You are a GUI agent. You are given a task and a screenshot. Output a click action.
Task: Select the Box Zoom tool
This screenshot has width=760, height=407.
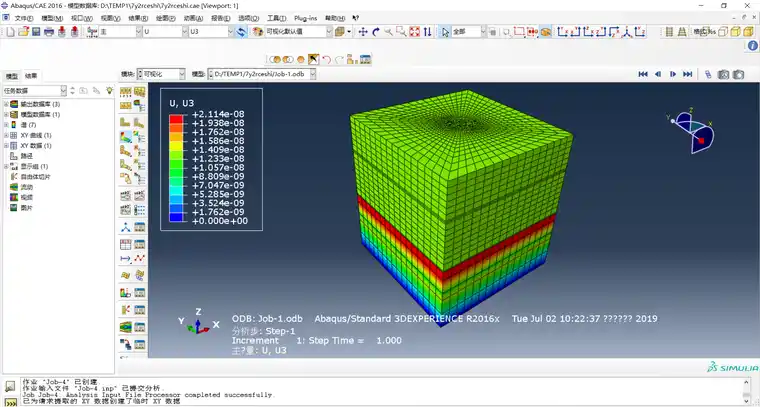401,32
